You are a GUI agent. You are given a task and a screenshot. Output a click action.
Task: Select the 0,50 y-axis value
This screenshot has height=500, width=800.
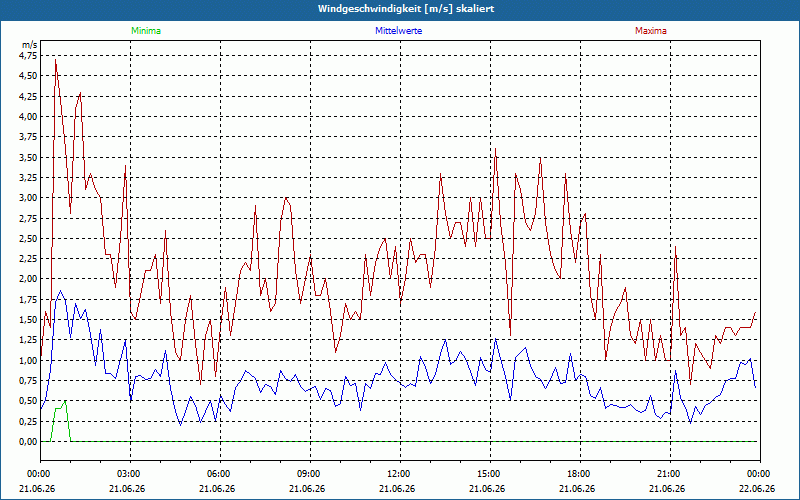pos(28,401)
